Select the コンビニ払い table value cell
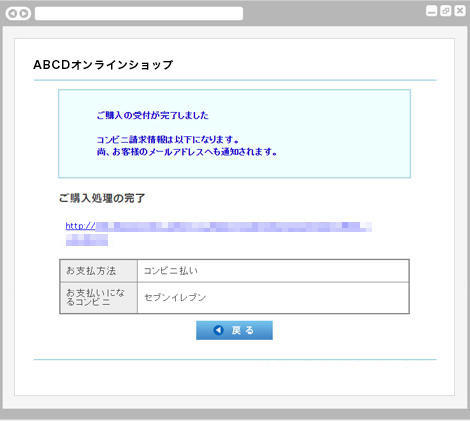 click(x=273, y=271)
